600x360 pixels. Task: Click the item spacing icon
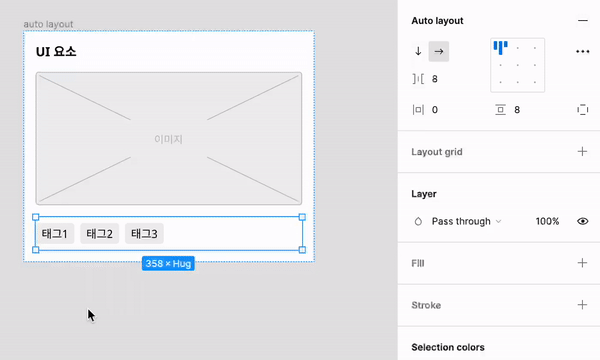pos(418,79)
